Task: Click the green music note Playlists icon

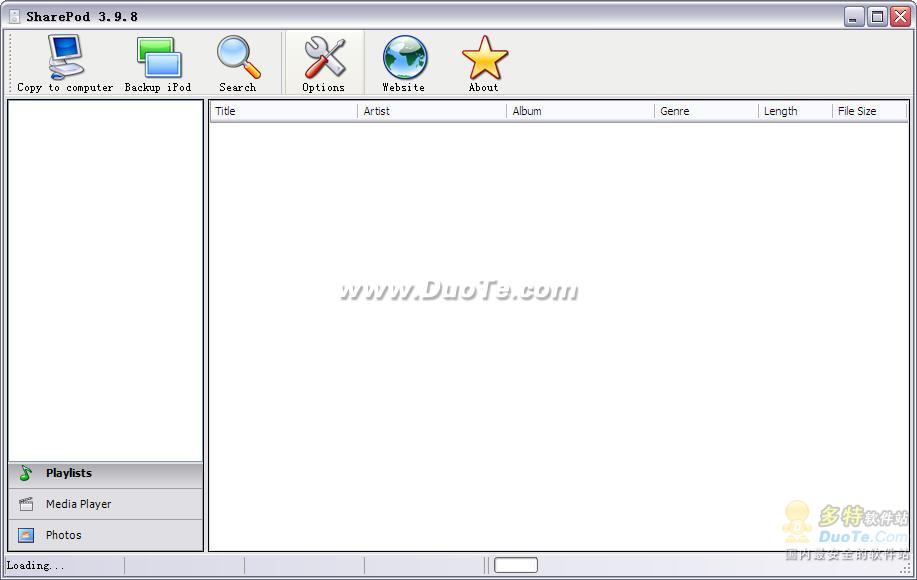Action: (x=26, y=474)
